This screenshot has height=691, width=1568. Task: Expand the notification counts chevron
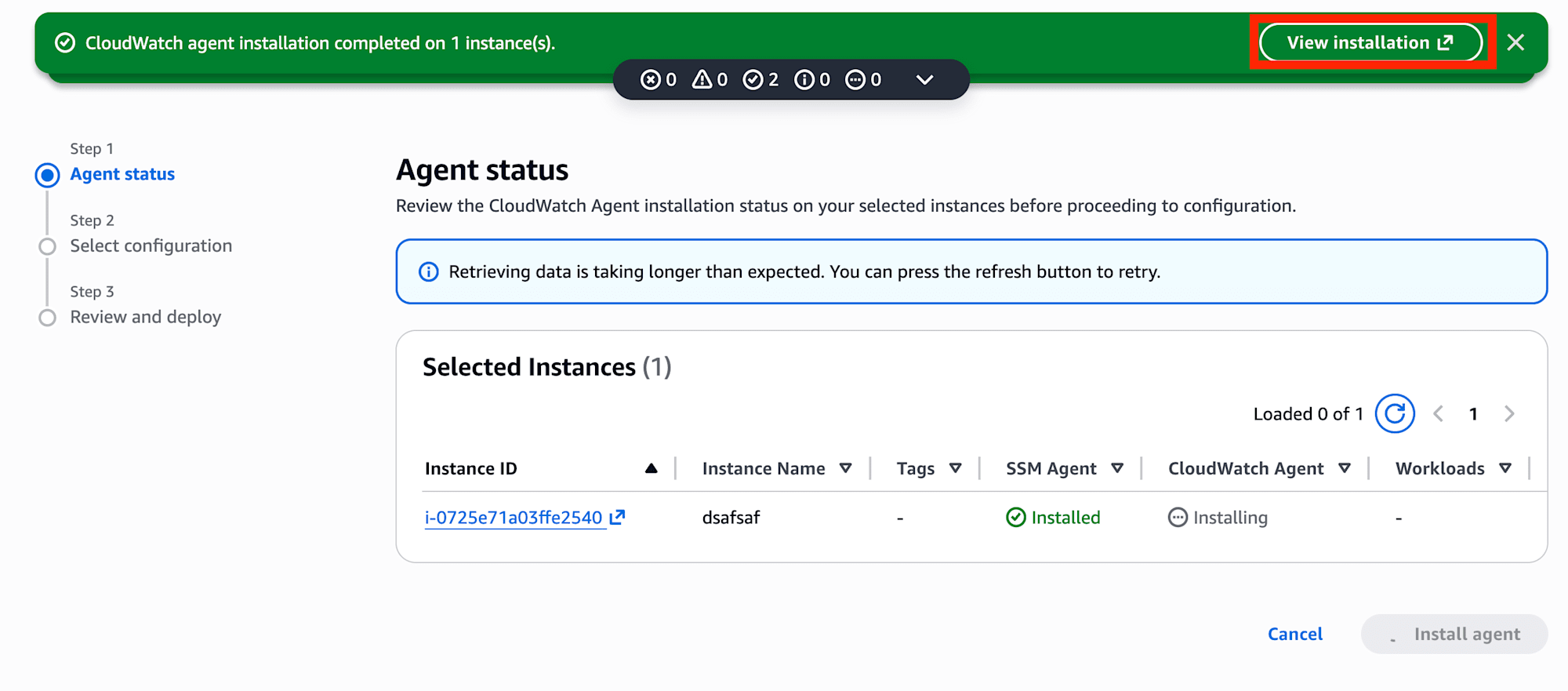925,79
